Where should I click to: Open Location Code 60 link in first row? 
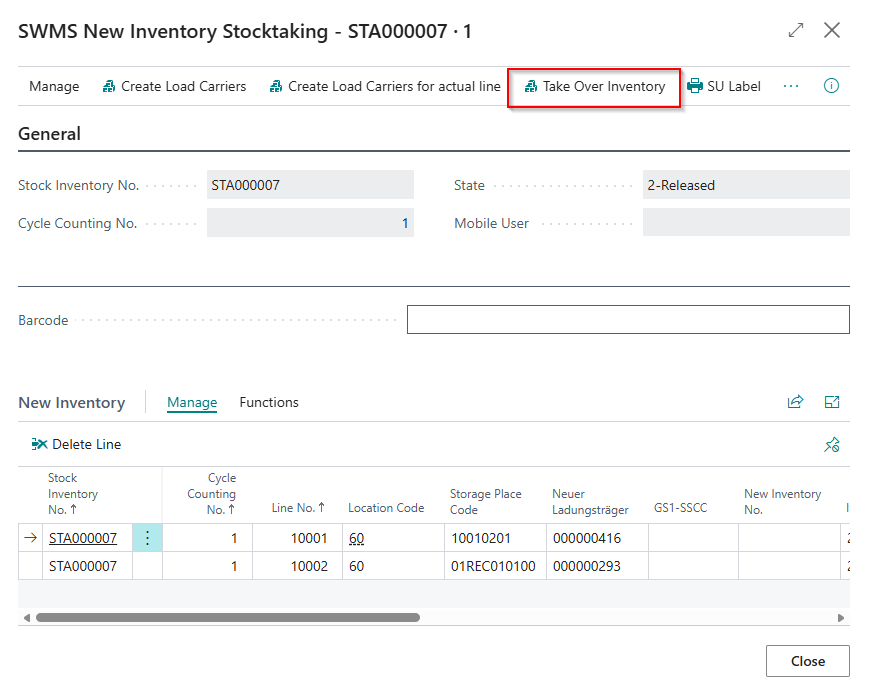[356, 538]
